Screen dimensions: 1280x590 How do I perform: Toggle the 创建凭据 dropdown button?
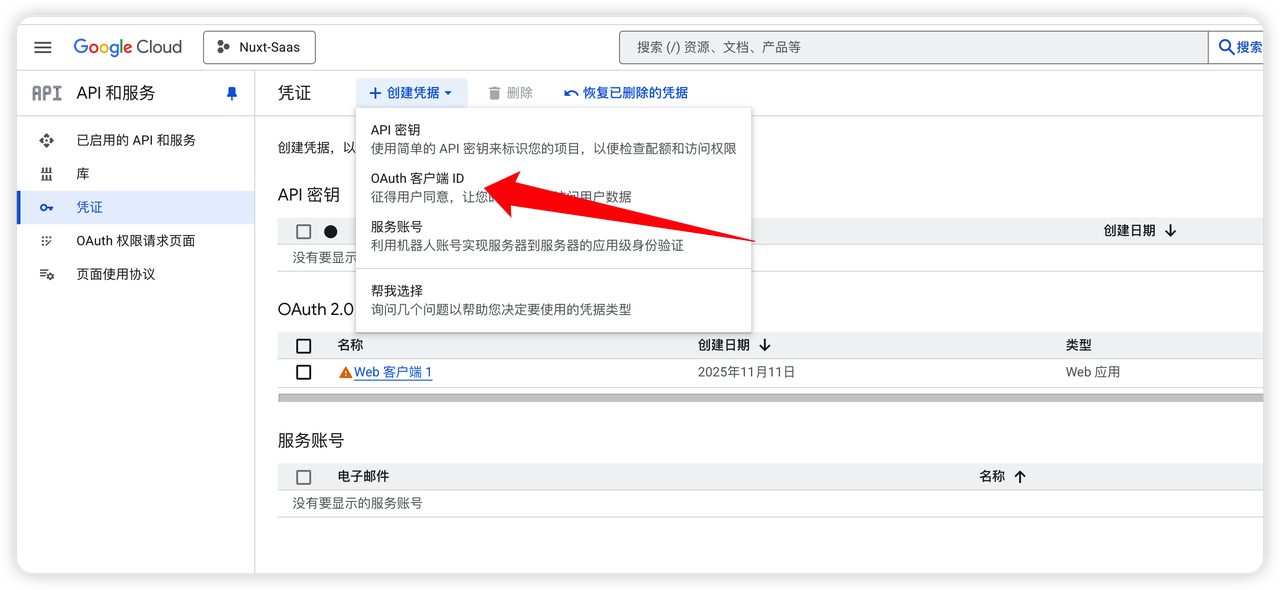(411, 93)
